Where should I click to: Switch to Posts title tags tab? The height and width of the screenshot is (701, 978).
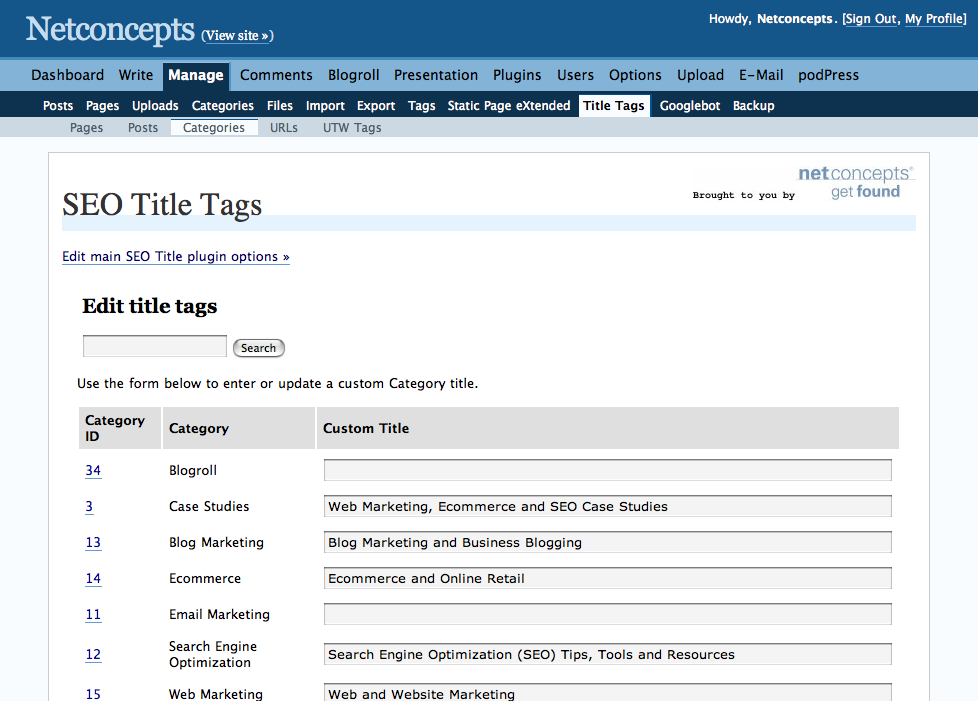tap(143, 128)
